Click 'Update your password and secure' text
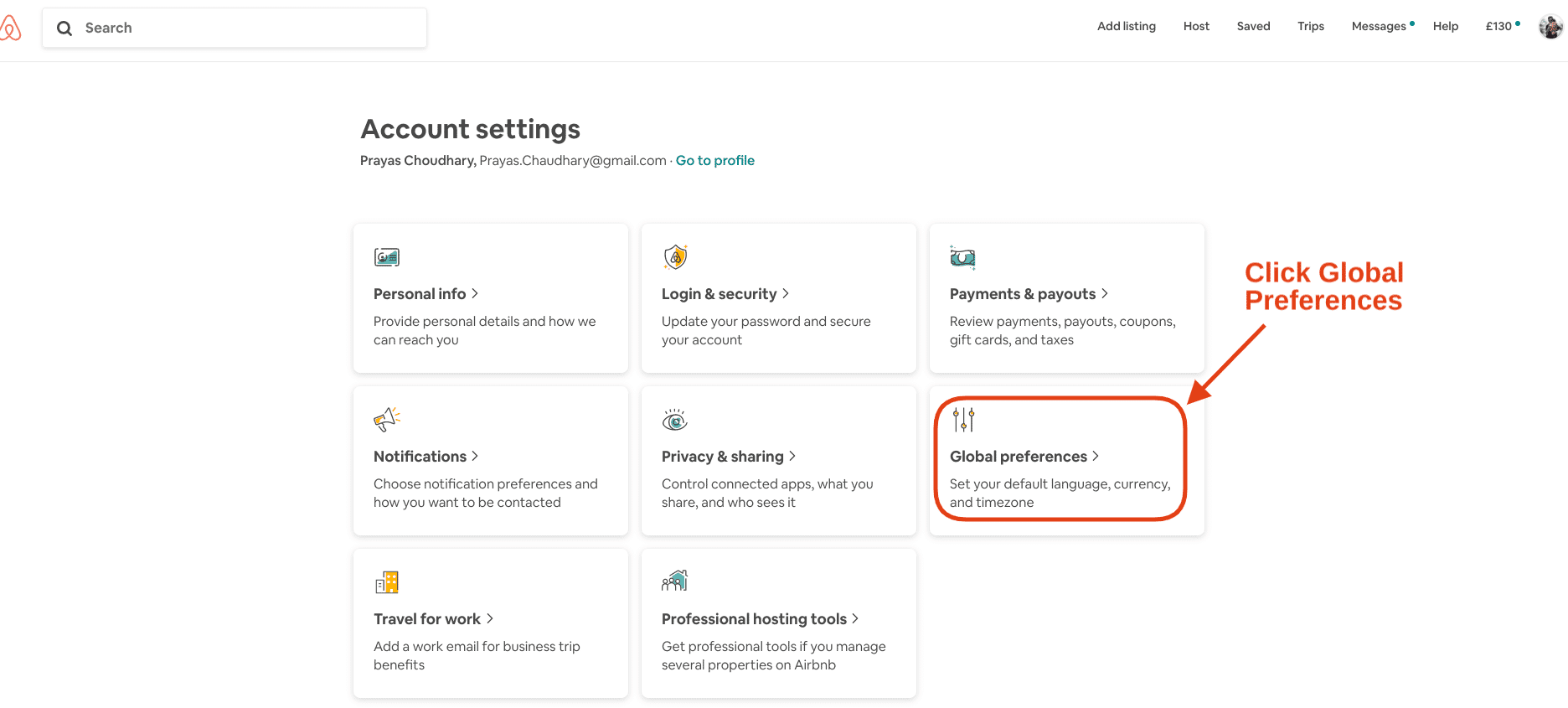This screenshot has height=708, width=1568. (x=766, y=321)
